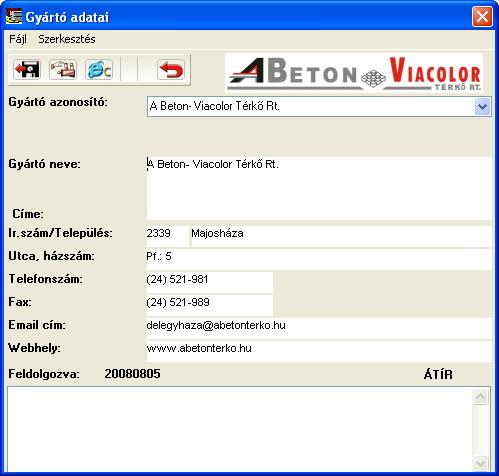
Task: Open the Szerkesztés menu
Action: [x=67, y=39]
